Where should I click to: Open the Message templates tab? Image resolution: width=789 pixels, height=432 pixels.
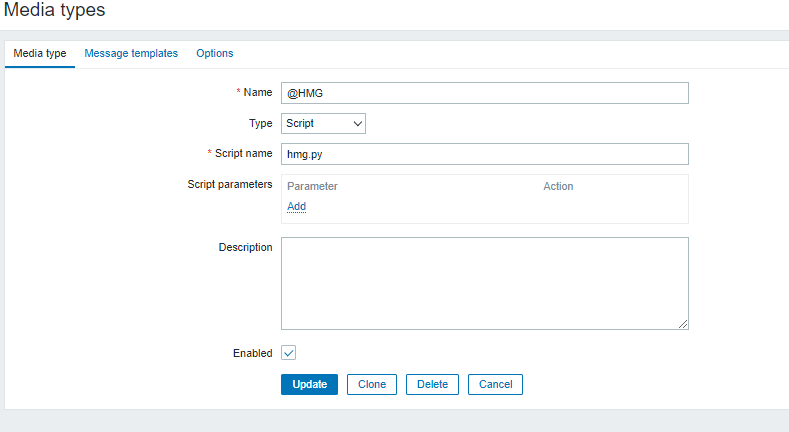tap(131, 53)
